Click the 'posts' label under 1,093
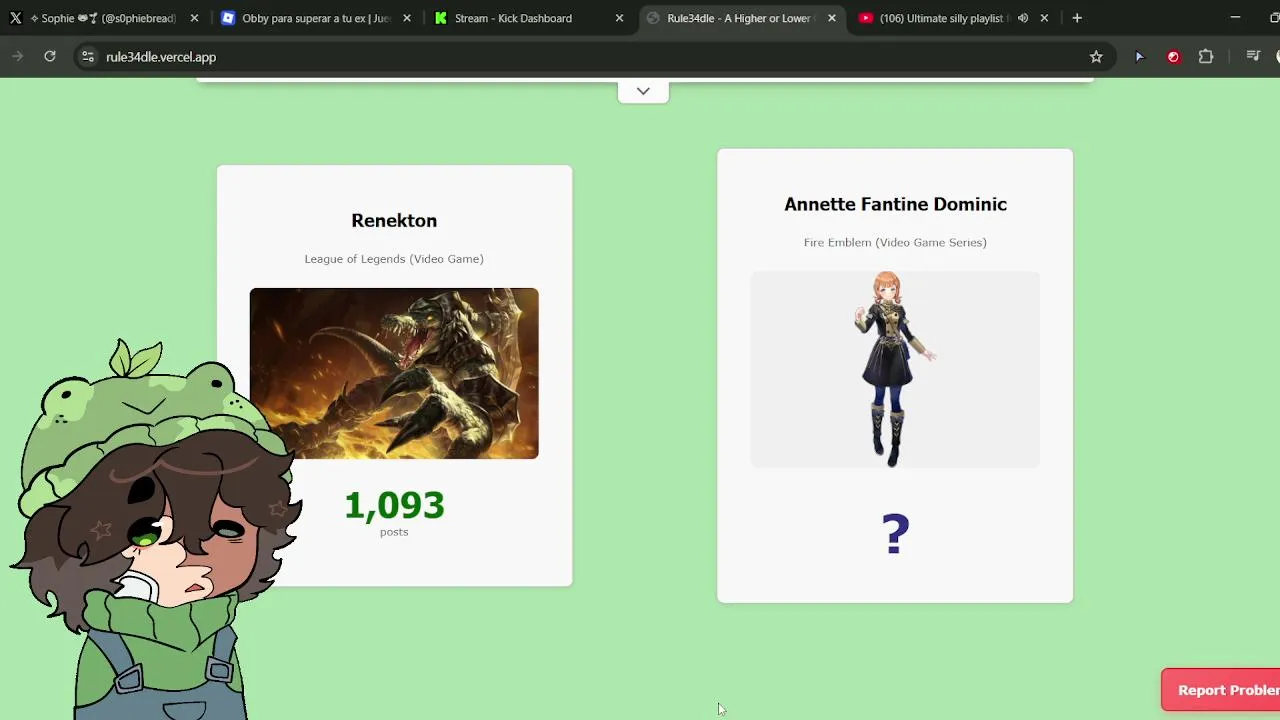The width and height of the screenshot is (1280, 720). click(394, 532)
